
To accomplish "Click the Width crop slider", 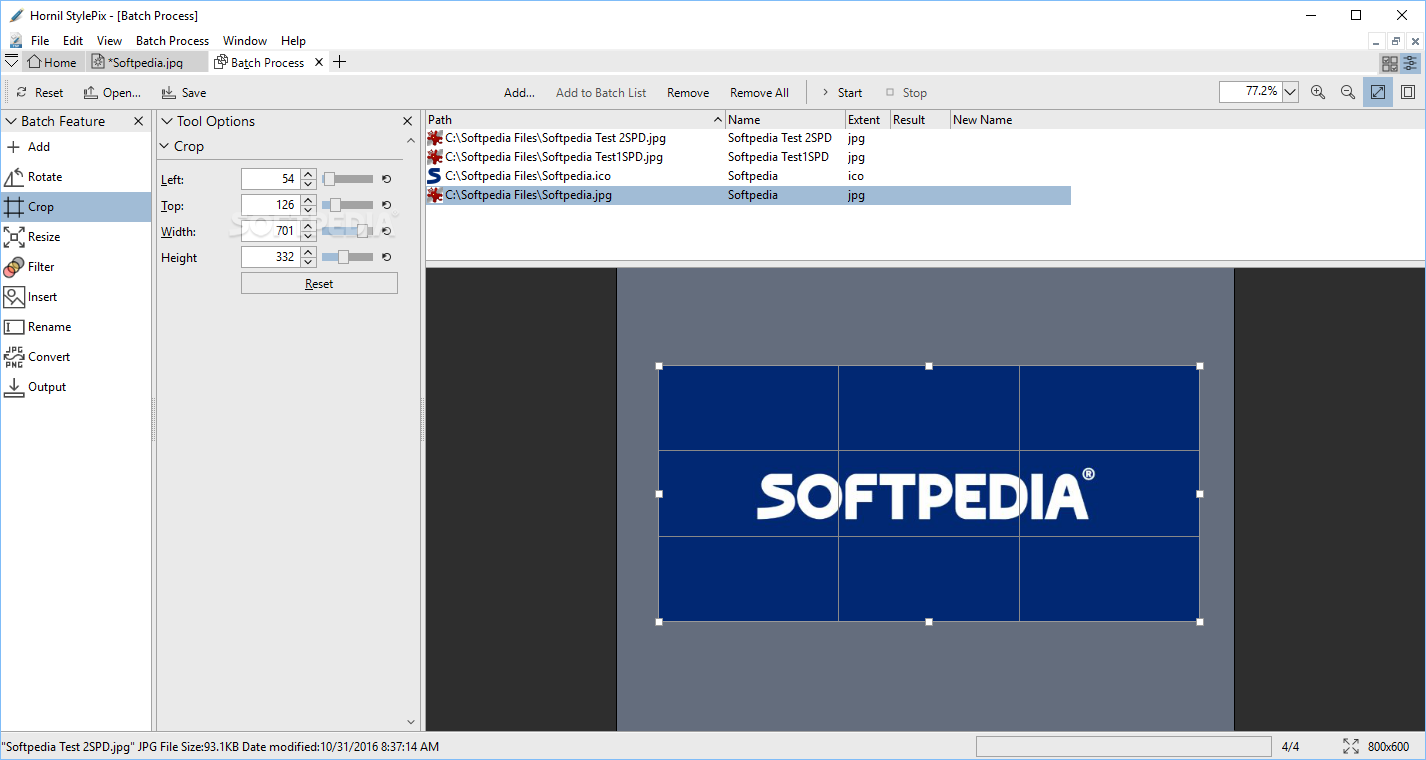I will tap(347, 231).
